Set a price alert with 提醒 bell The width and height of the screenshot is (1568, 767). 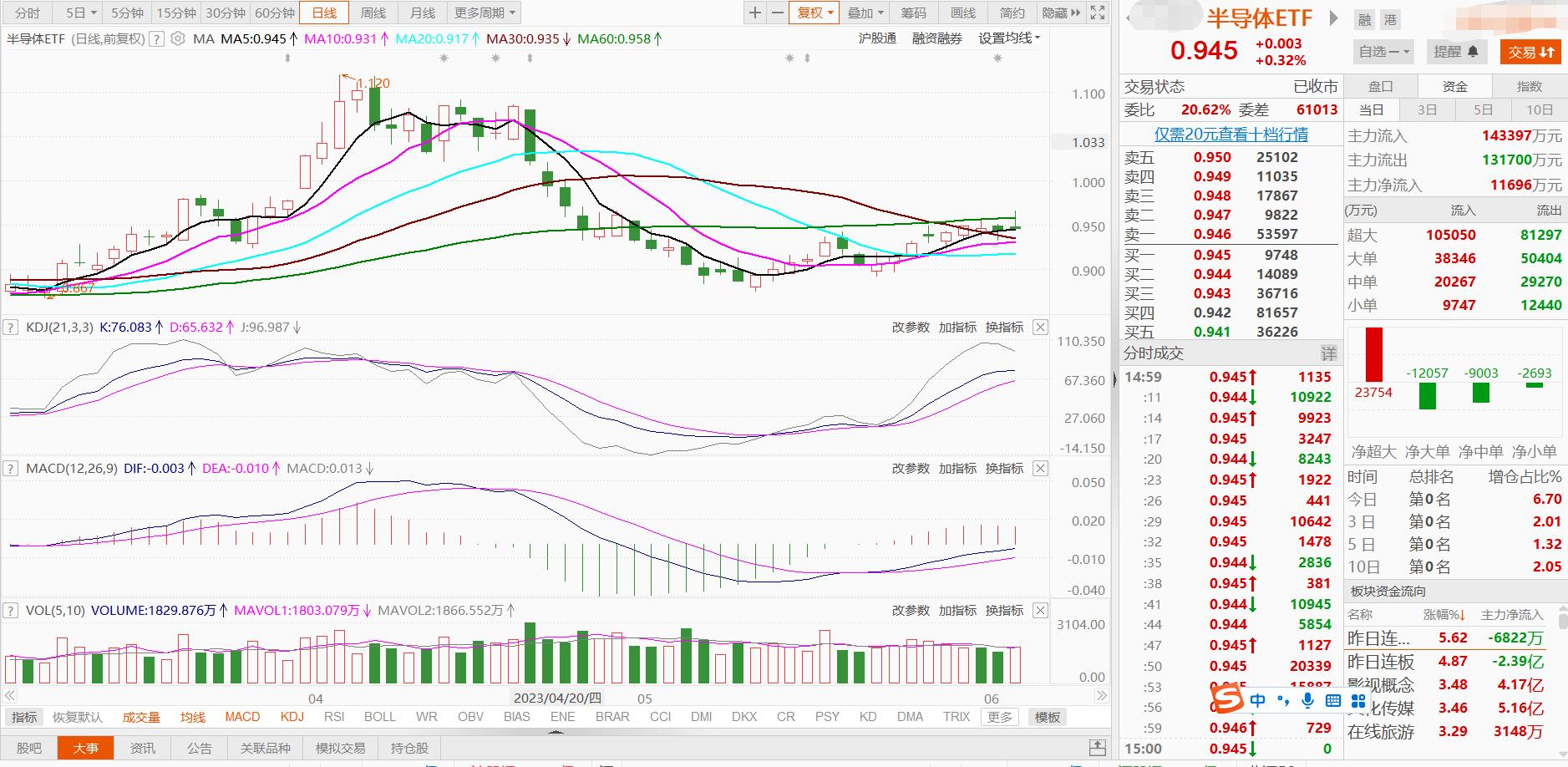(1456, 52)
